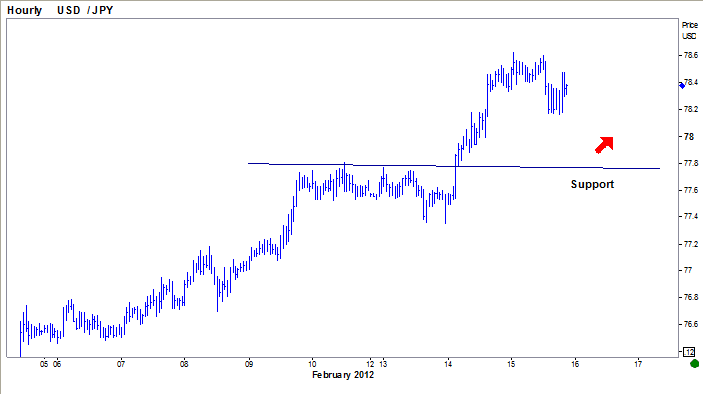
Task: Click the 77.2 price axis label
Action: click(691, 244)
